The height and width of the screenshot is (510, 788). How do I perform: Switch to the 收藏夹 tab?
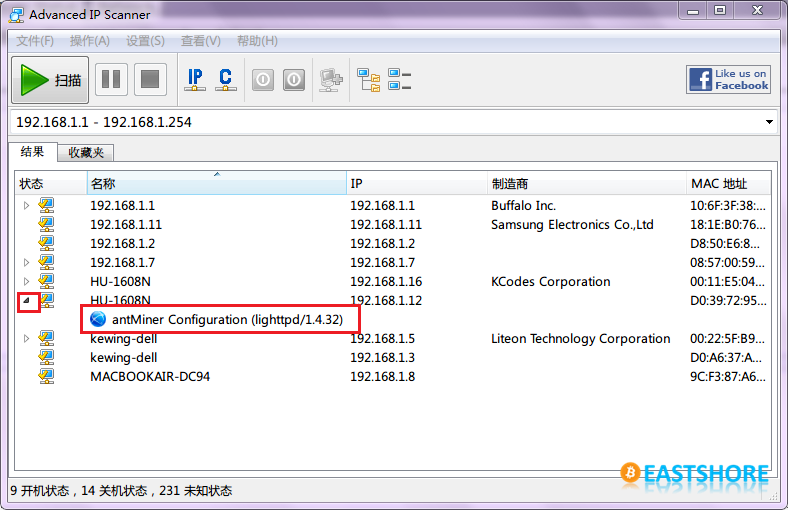point(86,153)
